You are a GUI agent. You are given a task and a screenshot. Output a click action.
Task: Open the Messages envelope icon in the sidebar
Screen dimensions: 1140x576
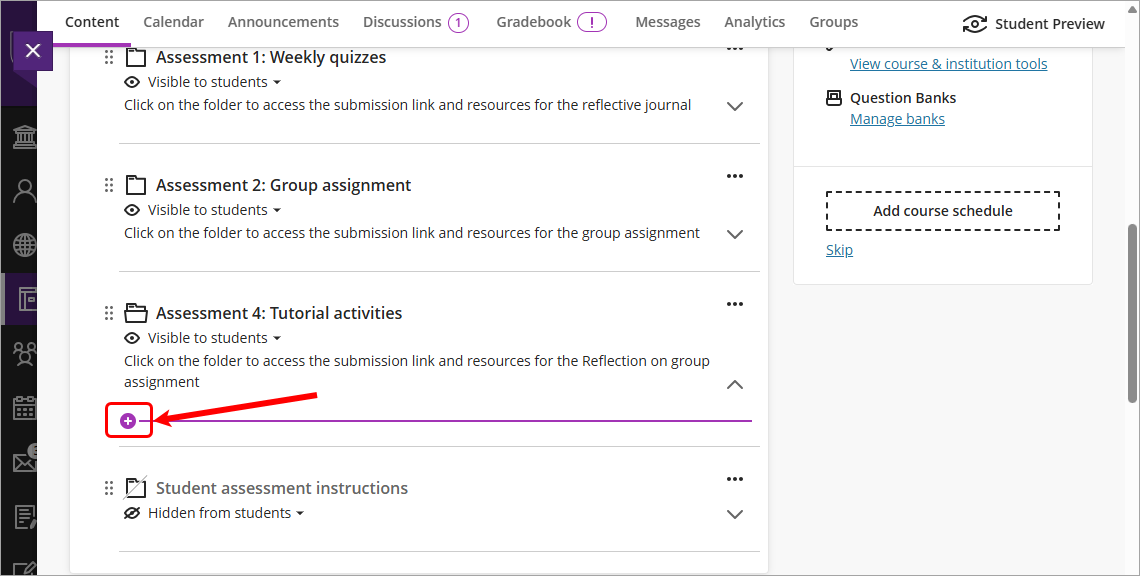[22, 461]
